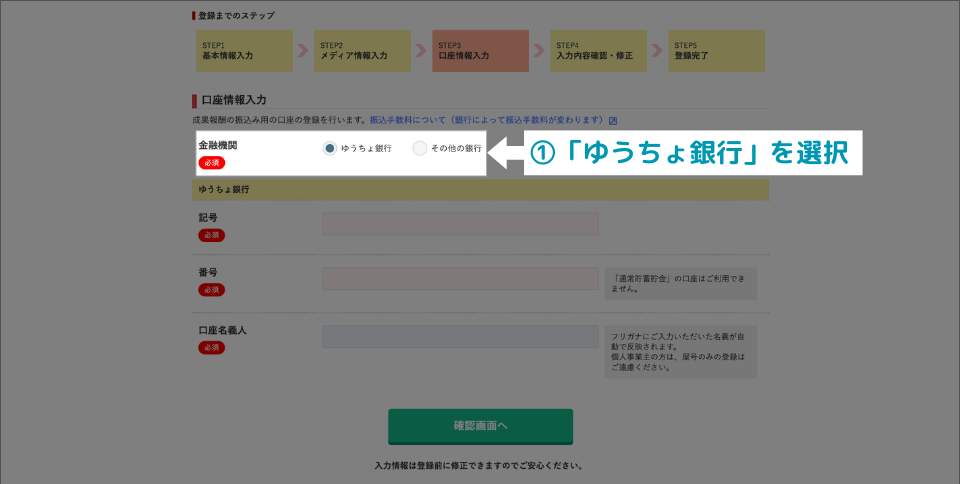This screenshot has height=484, width=960.
Task: Click the 必須 badge under 記号
Action: 212,235
